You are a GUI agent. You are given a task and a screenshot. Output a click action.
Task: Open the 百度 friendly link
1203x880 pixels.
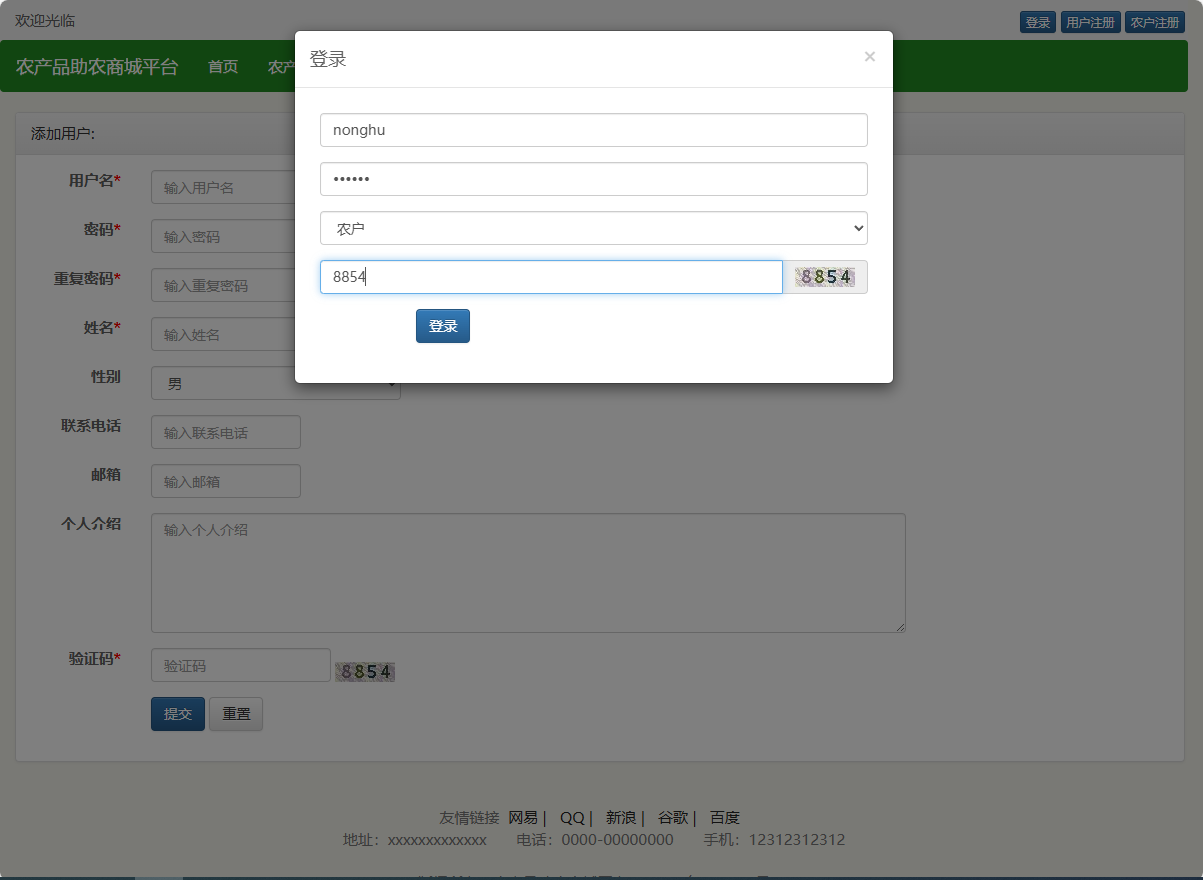(x=725, y=817)
